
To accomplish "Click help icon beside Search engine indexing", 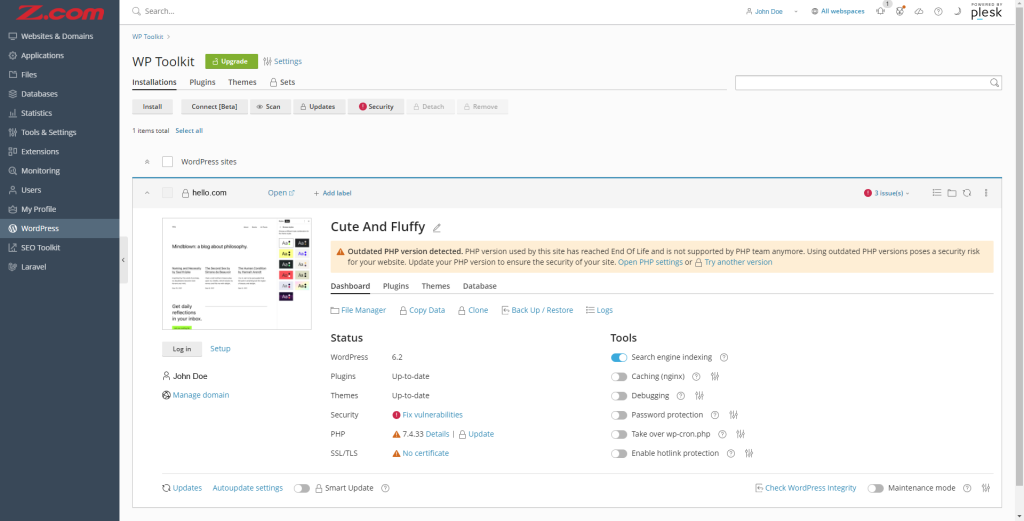I will point(724,358).
